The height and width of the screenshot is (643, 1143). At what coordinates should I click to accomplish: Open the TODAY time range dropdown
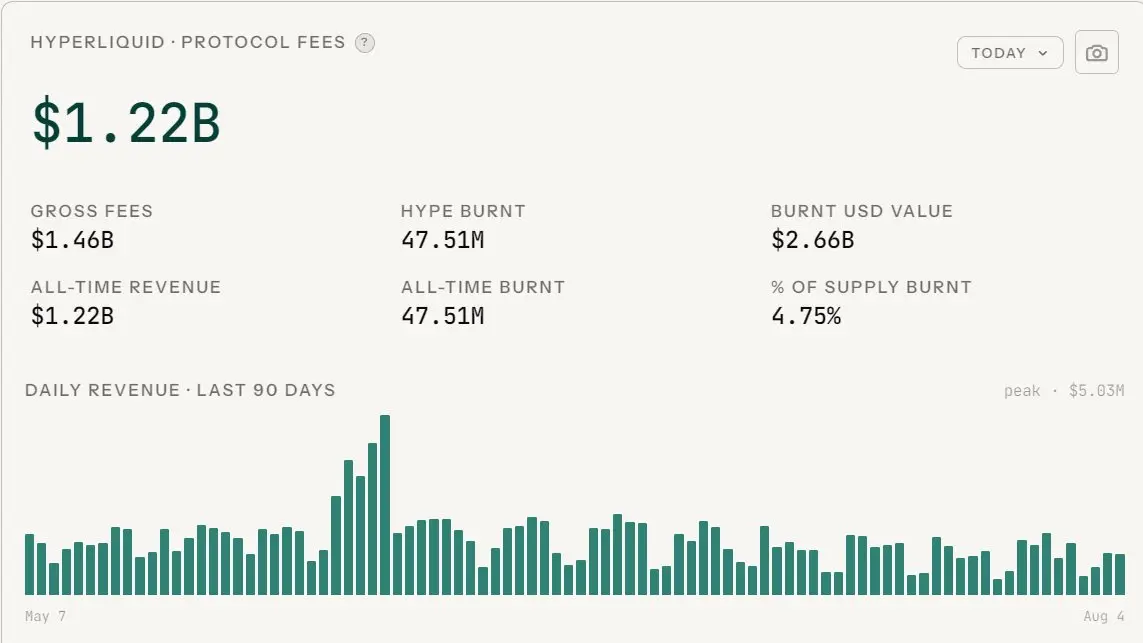coord(1010,52)
